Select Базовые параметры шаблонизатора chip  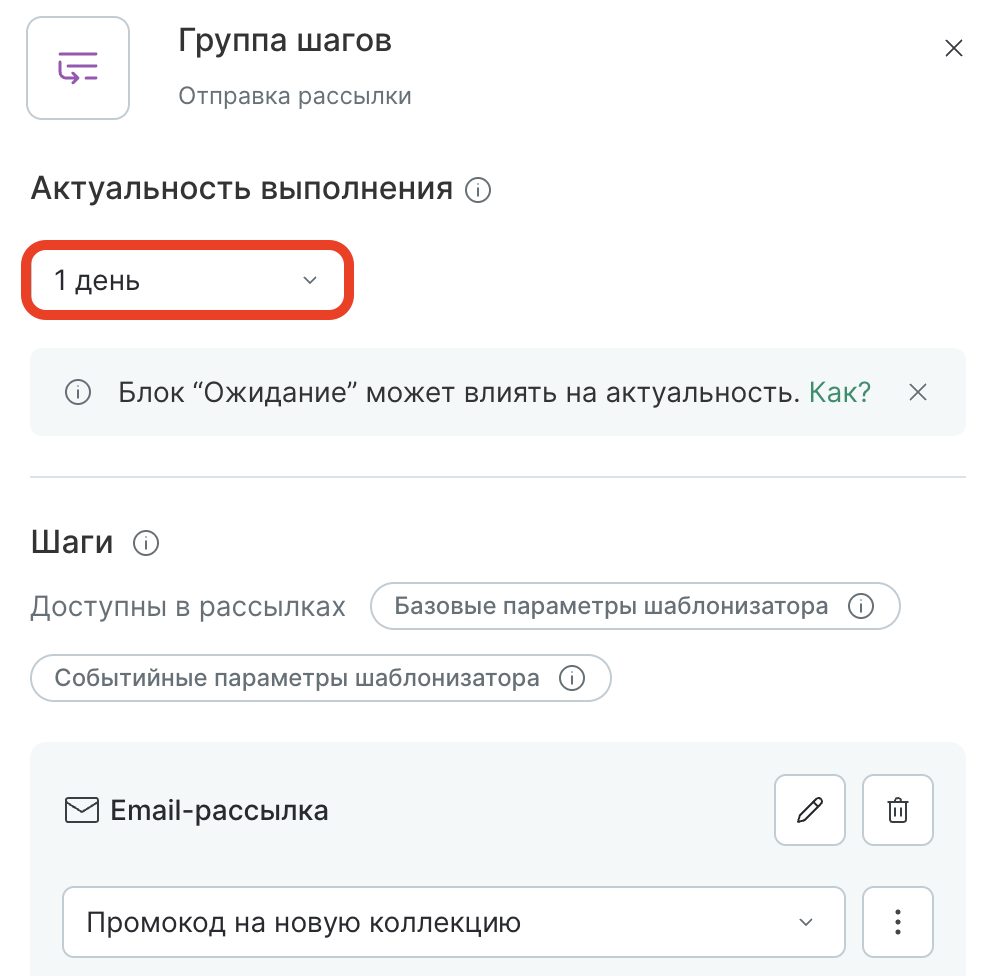(x=611, y=606)
